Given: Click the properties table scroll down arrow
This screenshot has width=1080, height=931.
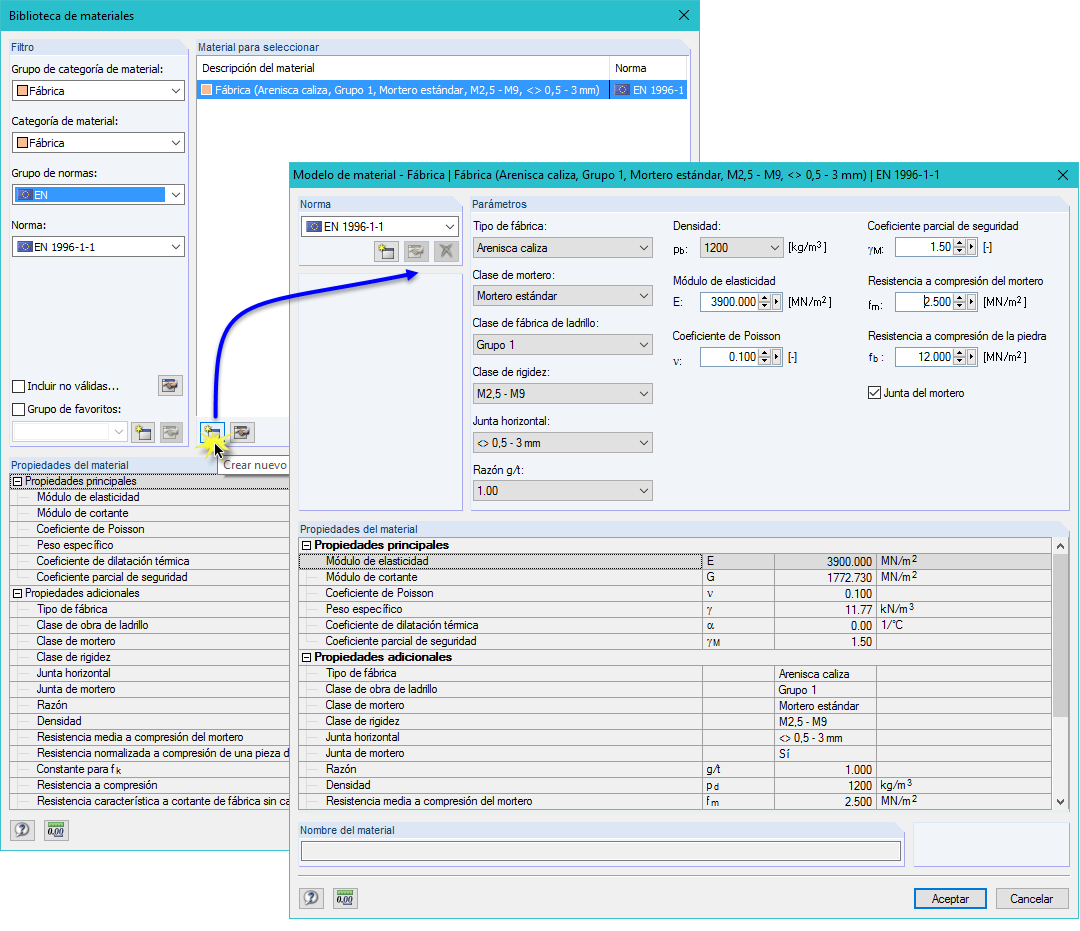Looking at the screenshot, I should 1061,802.
